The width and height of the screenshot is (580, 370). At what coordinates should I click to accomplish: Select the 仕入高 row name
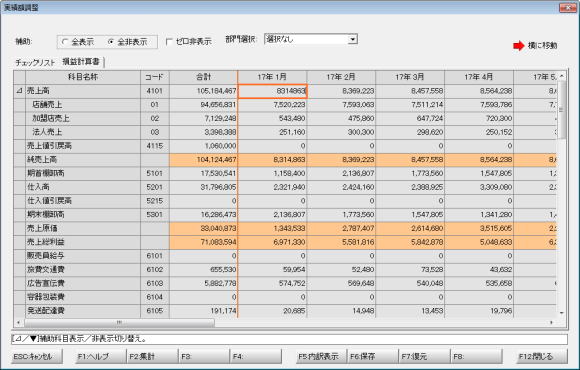pos(38,187)
